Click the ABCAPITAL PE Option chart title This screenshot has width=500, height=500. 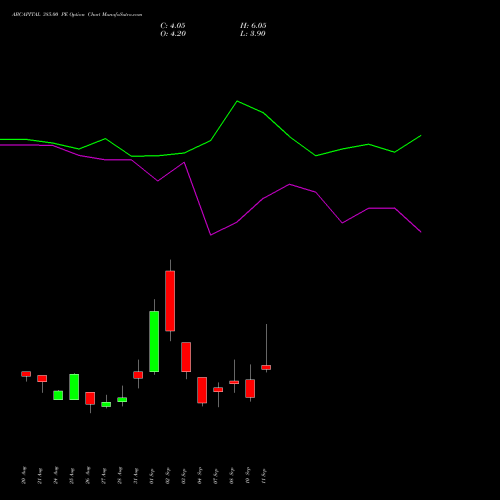[77, 15]
